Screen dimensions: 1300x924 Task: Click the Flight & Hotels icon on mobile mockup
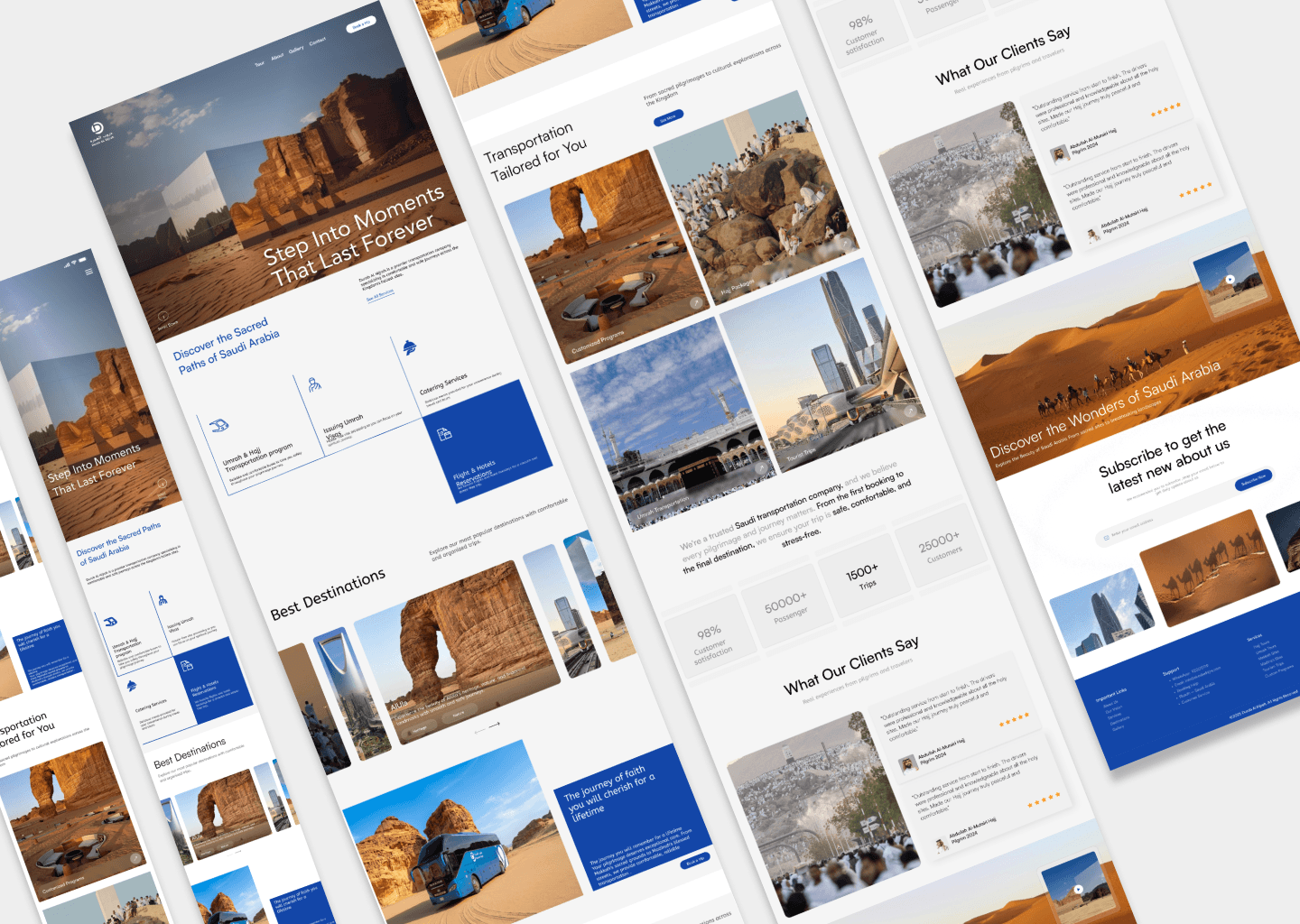186,666
